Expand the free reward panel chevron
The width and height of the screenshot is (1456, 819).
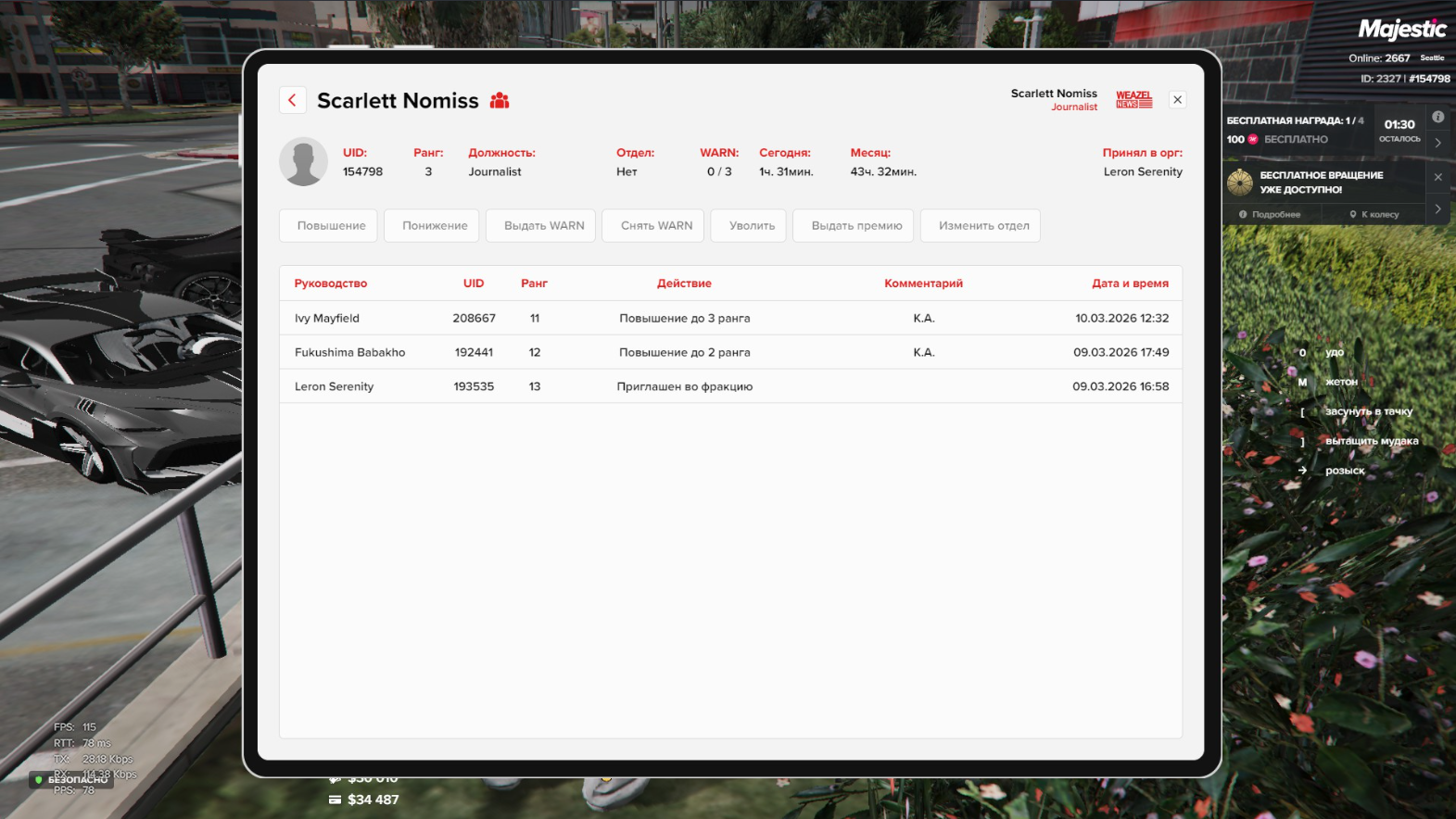point(1437,143)
